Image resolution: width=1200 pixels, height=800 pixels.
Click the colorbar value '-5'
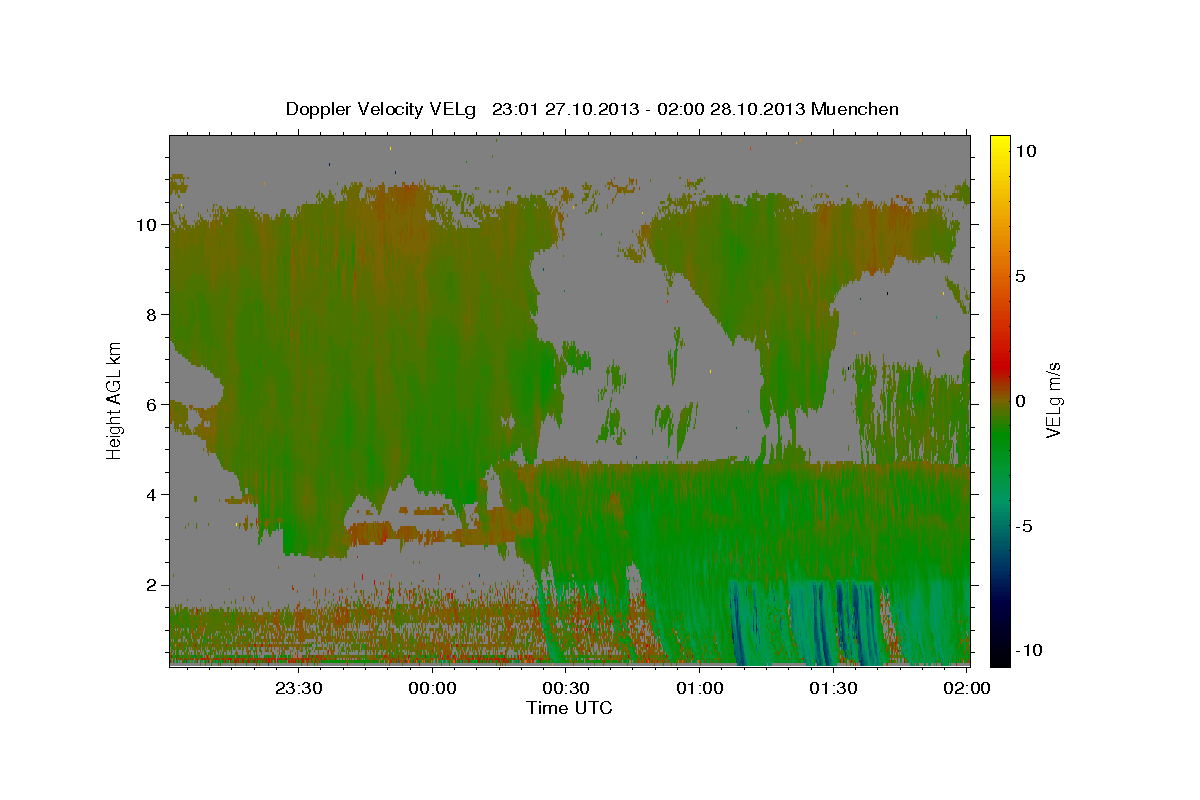[x=1023, y=526]
